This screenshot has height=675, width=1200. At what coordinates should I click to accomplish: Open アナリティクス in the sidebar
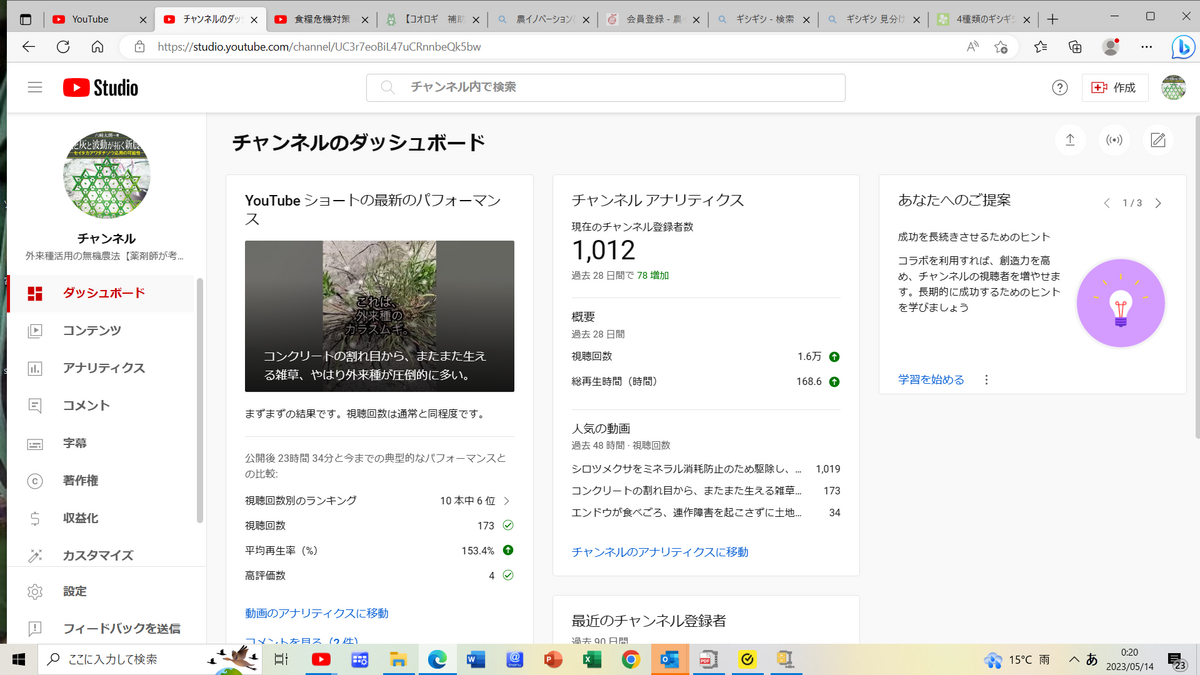click(101, 368)
